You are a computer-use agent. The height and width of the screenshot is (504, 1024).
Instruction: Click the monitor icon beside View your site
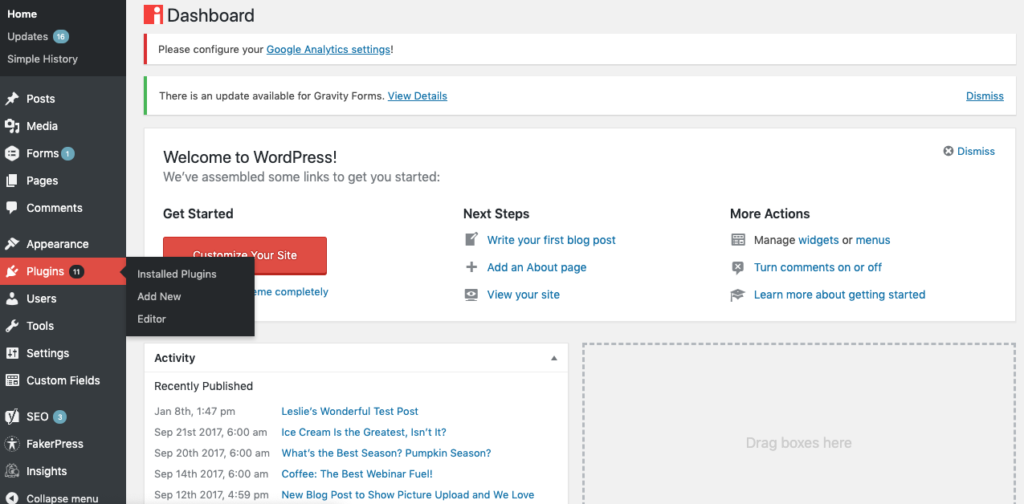click(x=471, y=294)
